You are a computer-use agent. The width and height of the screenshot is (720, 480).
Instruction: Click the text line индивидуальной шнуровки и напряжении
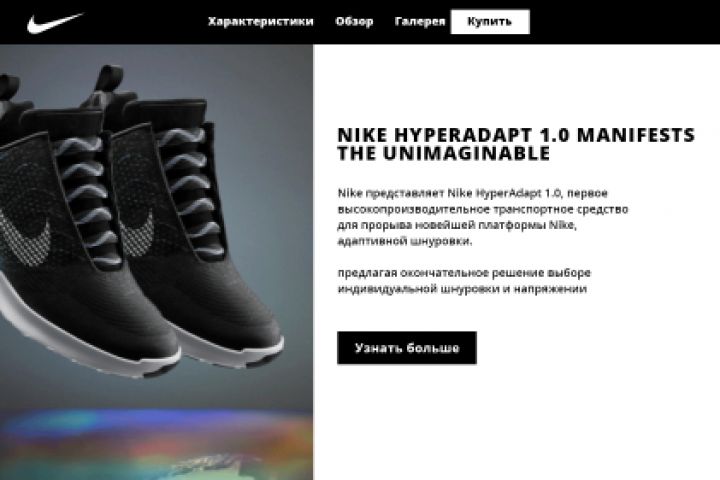click(462, 289)
